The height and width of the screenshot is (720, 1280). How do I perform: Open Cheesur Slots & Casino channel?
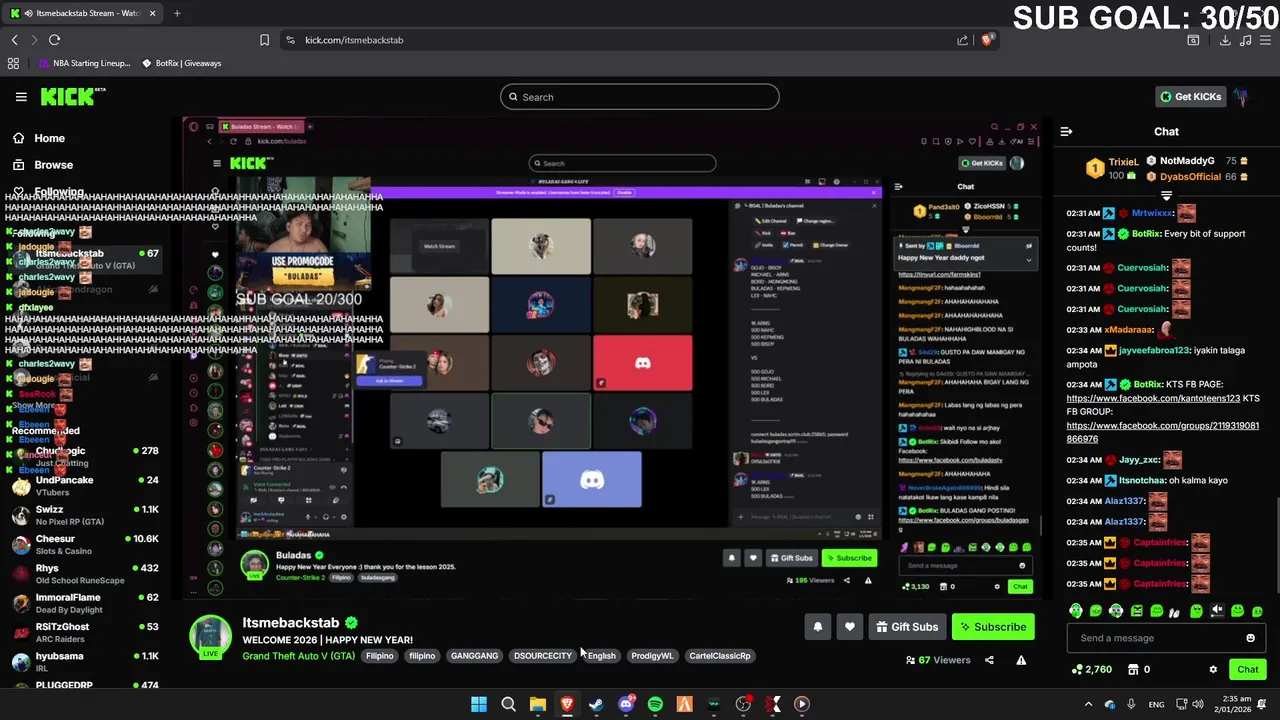(x=84, y=544)
